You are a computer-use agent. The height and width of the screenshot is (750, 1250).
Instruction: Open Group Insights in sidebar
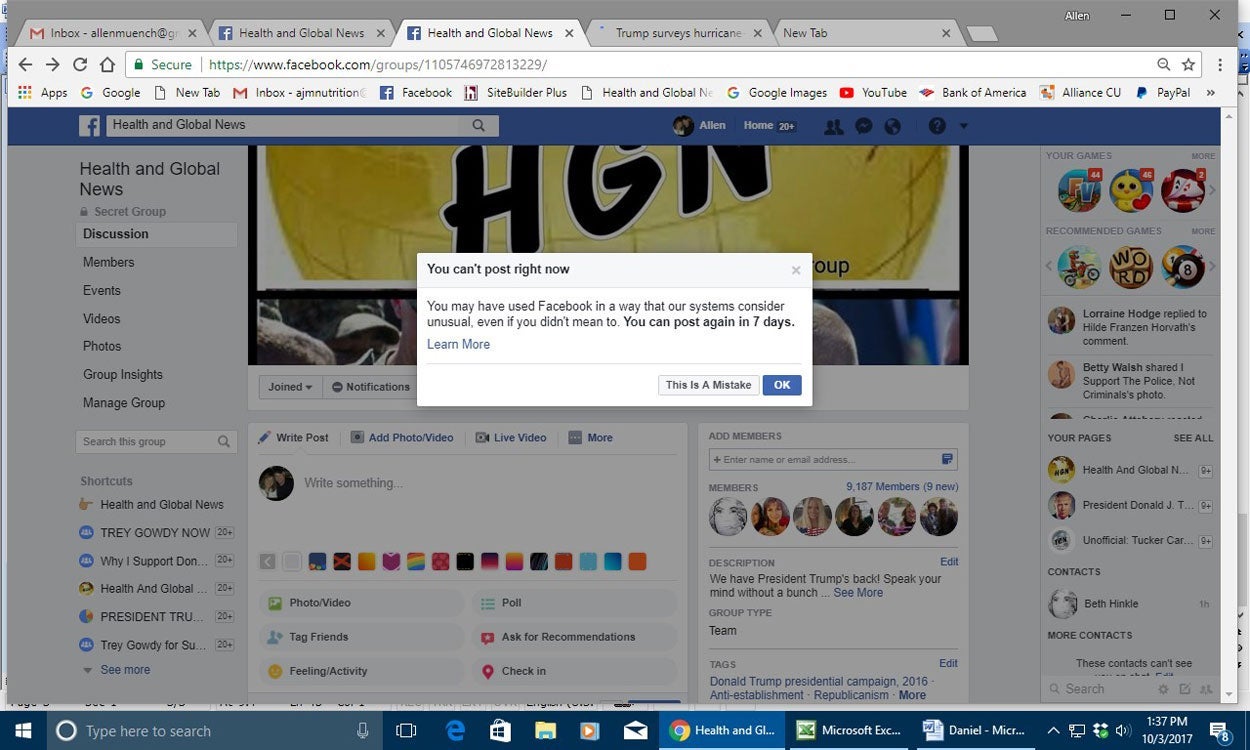(123, 374)
